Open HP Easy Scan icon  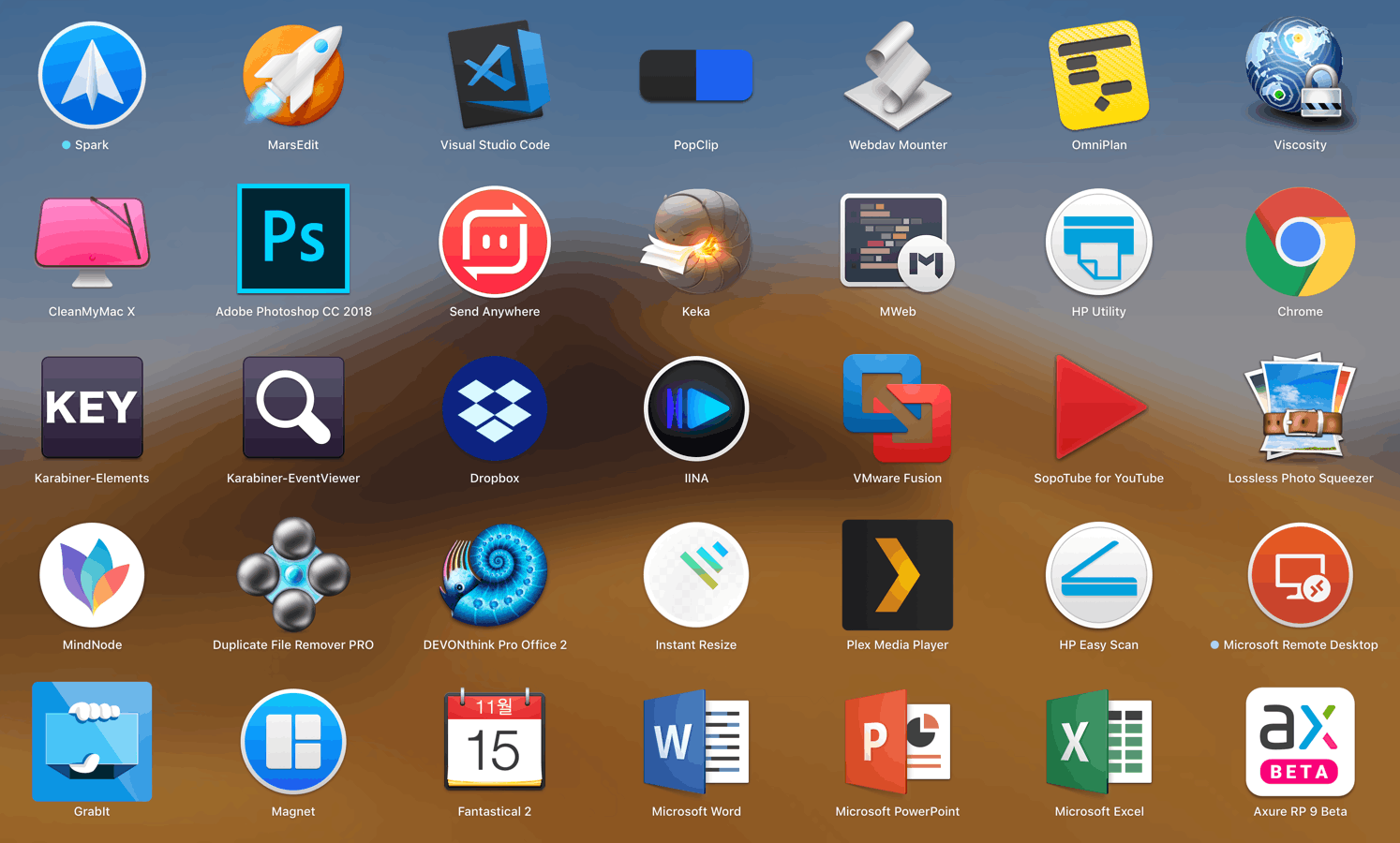click(x=1099, y=574)
